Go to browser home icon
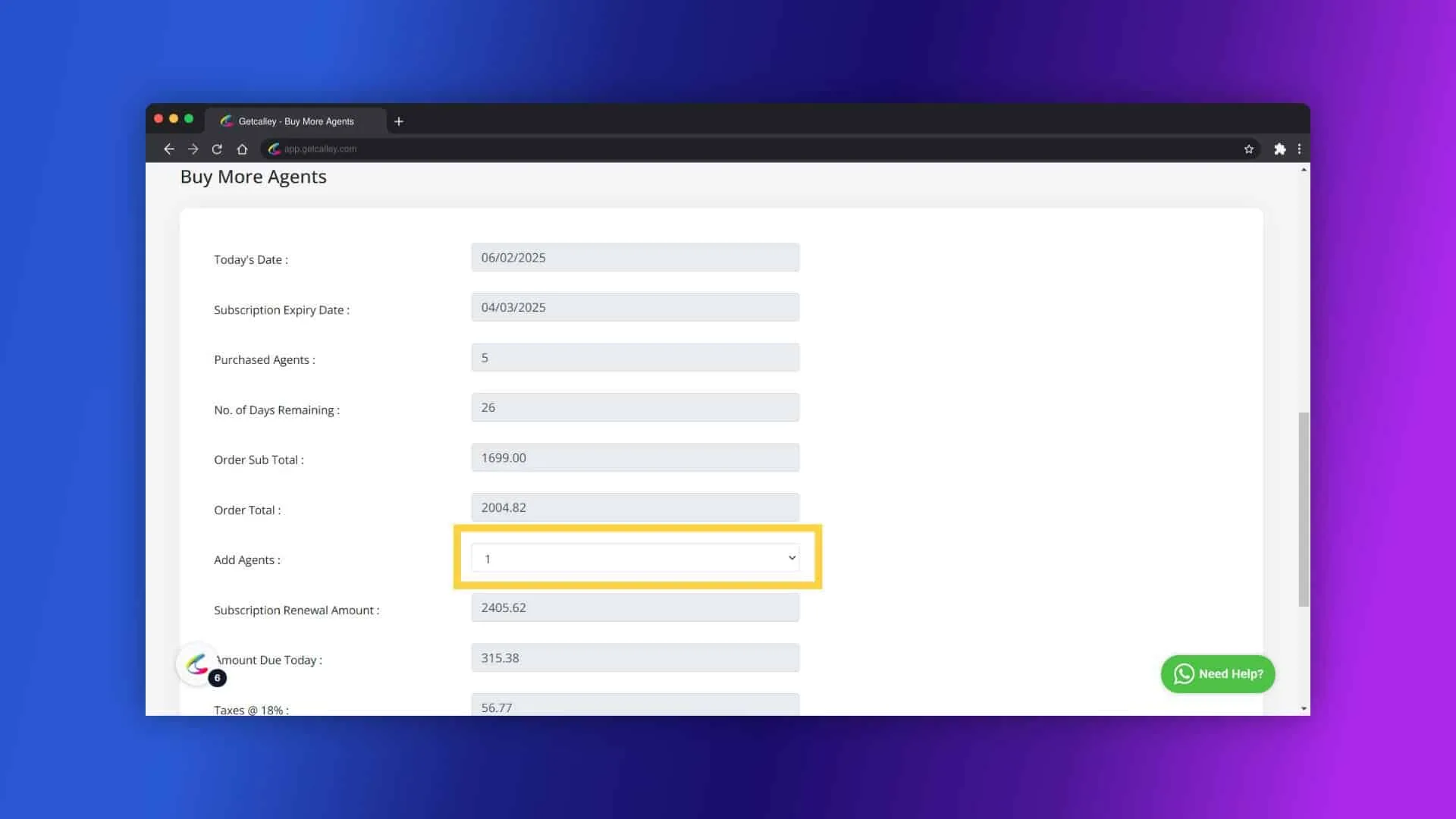The image size is (1456, 819). point(242,149)
